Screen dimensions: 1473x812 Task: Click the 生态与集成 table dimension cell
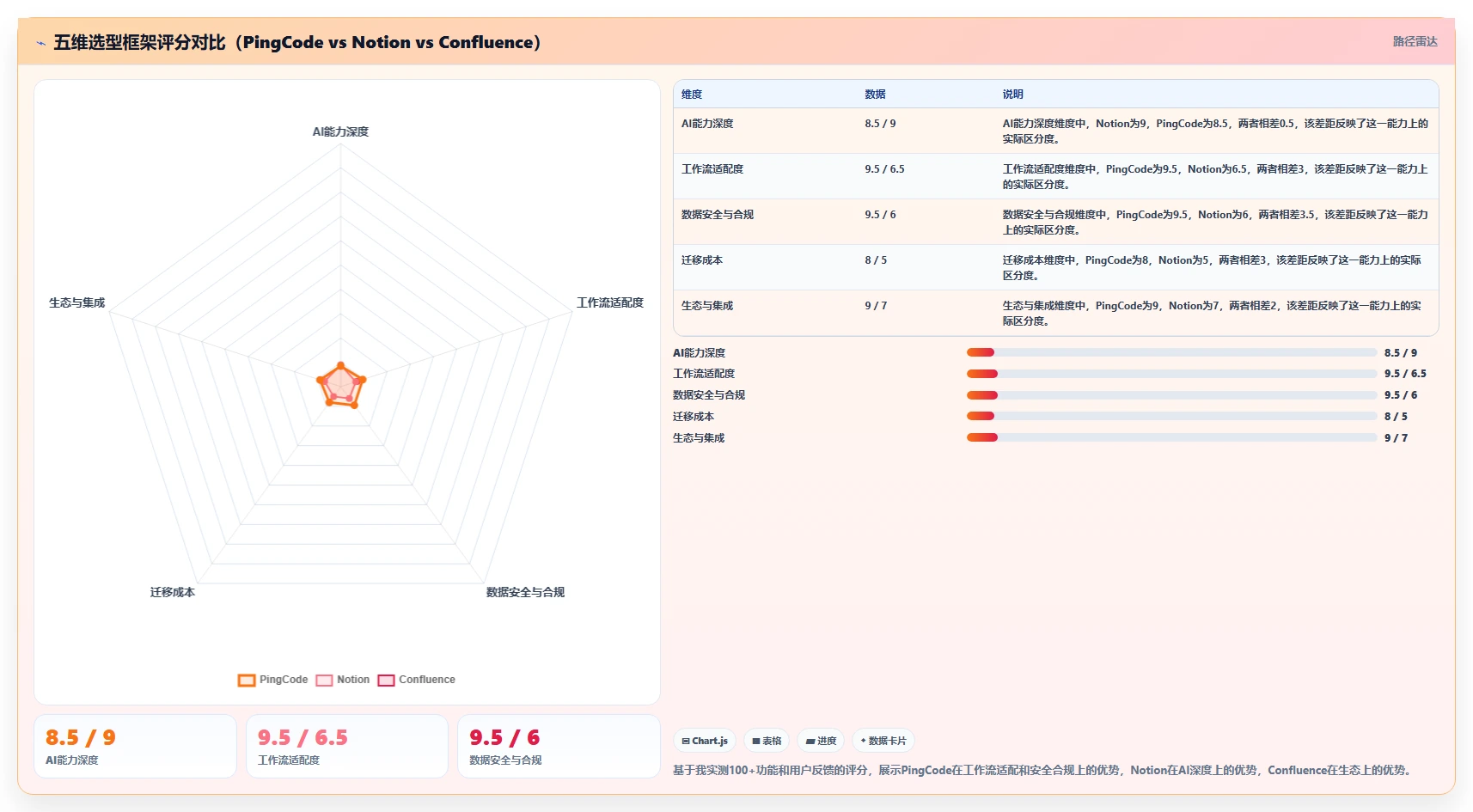[707, 306]
